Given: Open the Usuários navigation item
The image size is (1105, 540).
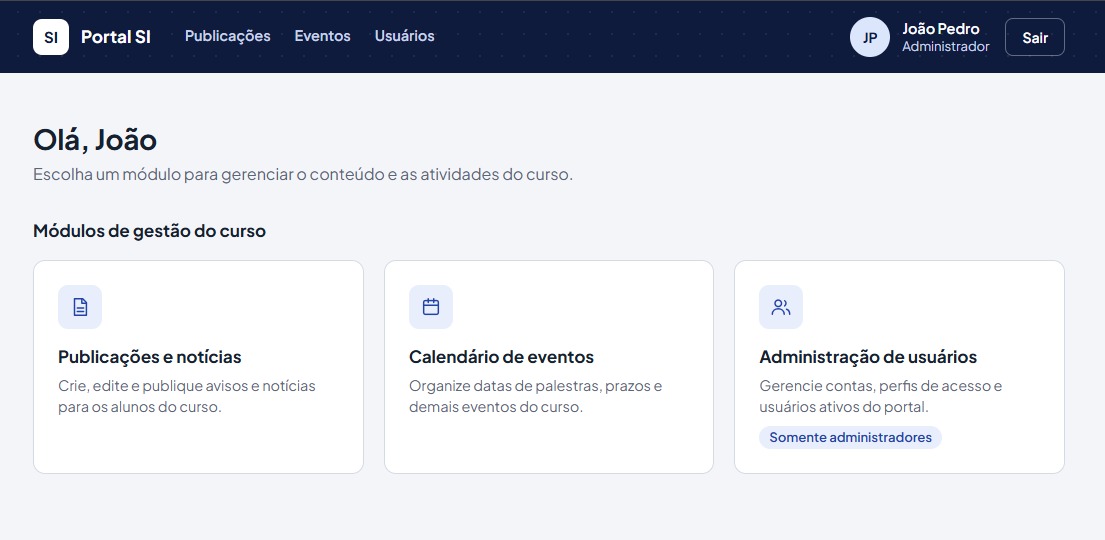Looking at the screenshot, I should 405,36.
